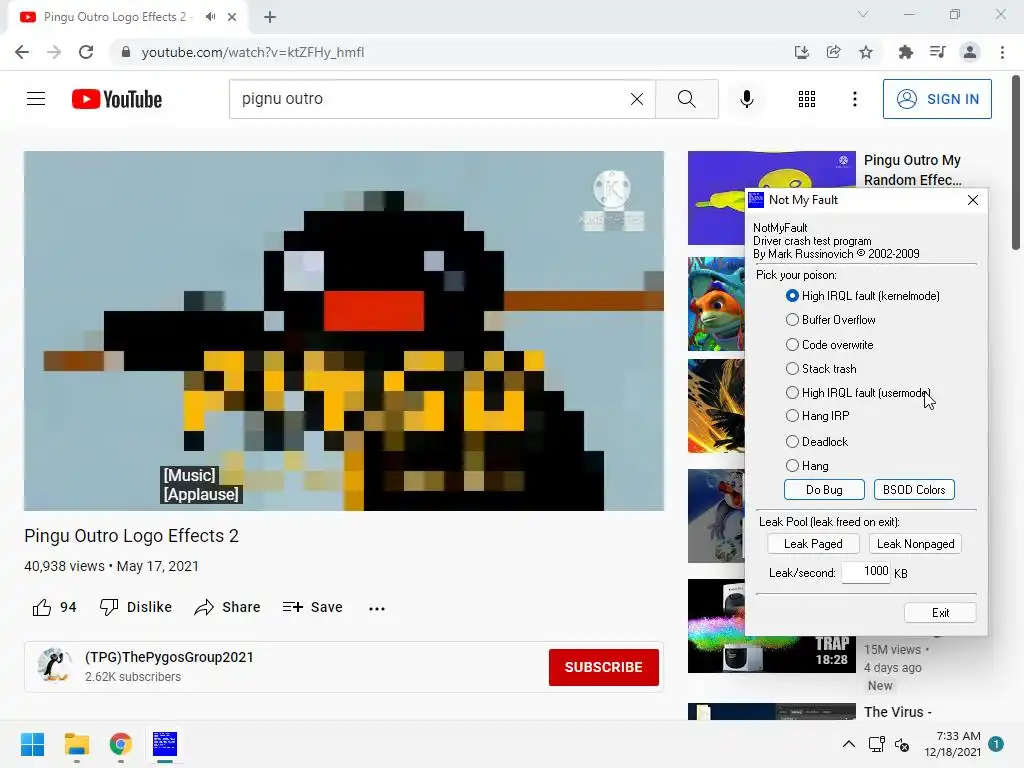Image resolution: width=1024 pixels, height=768 pixels.
Task: Open Chrome profile avatar
Action: (x=970, y=52)
